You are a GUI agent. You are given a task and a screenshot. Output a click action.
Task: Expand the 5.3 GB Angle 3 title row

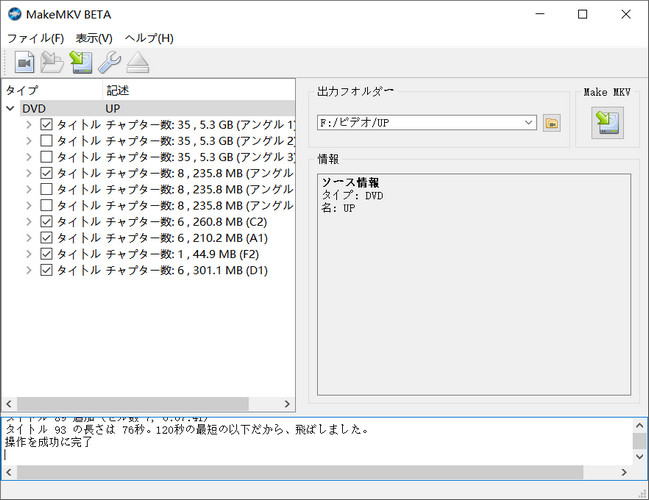(29, 157)
